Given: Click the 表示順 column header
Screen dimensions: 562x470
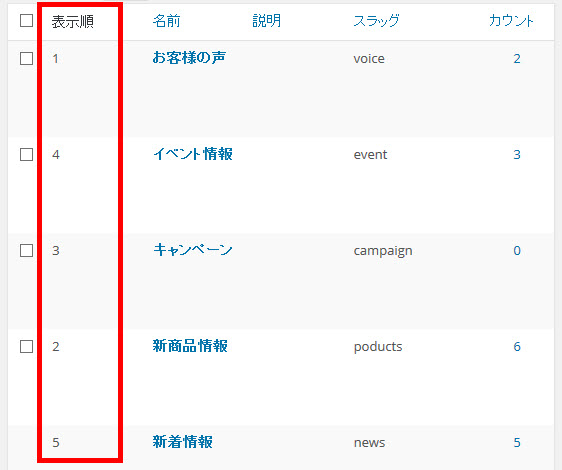Looking at the screenshot, I should (73, 22).
